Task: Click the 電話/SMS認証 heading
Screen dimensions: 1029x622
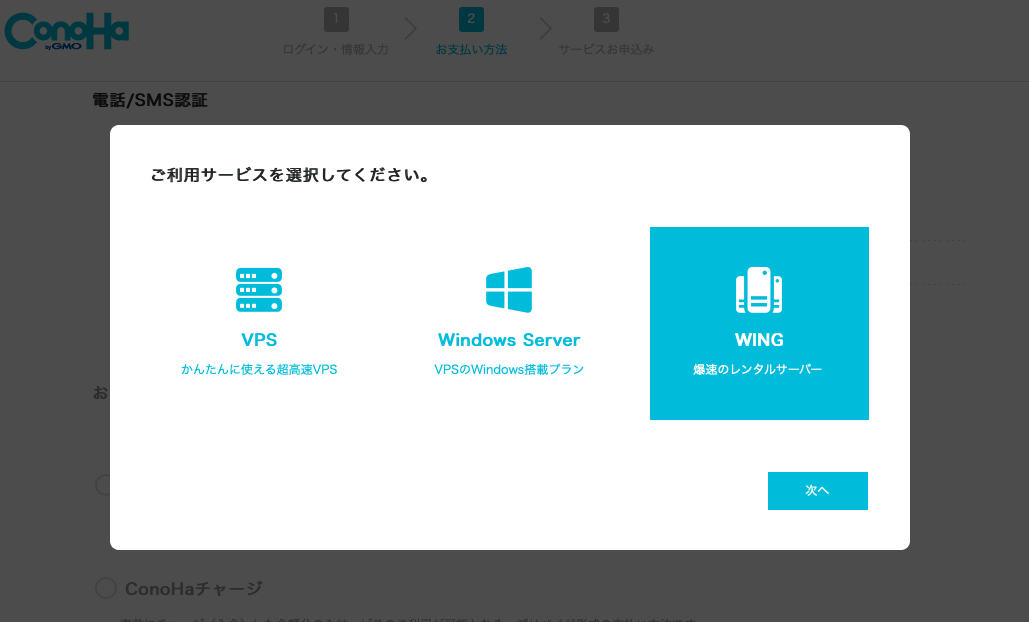Action: click(150, 100)
